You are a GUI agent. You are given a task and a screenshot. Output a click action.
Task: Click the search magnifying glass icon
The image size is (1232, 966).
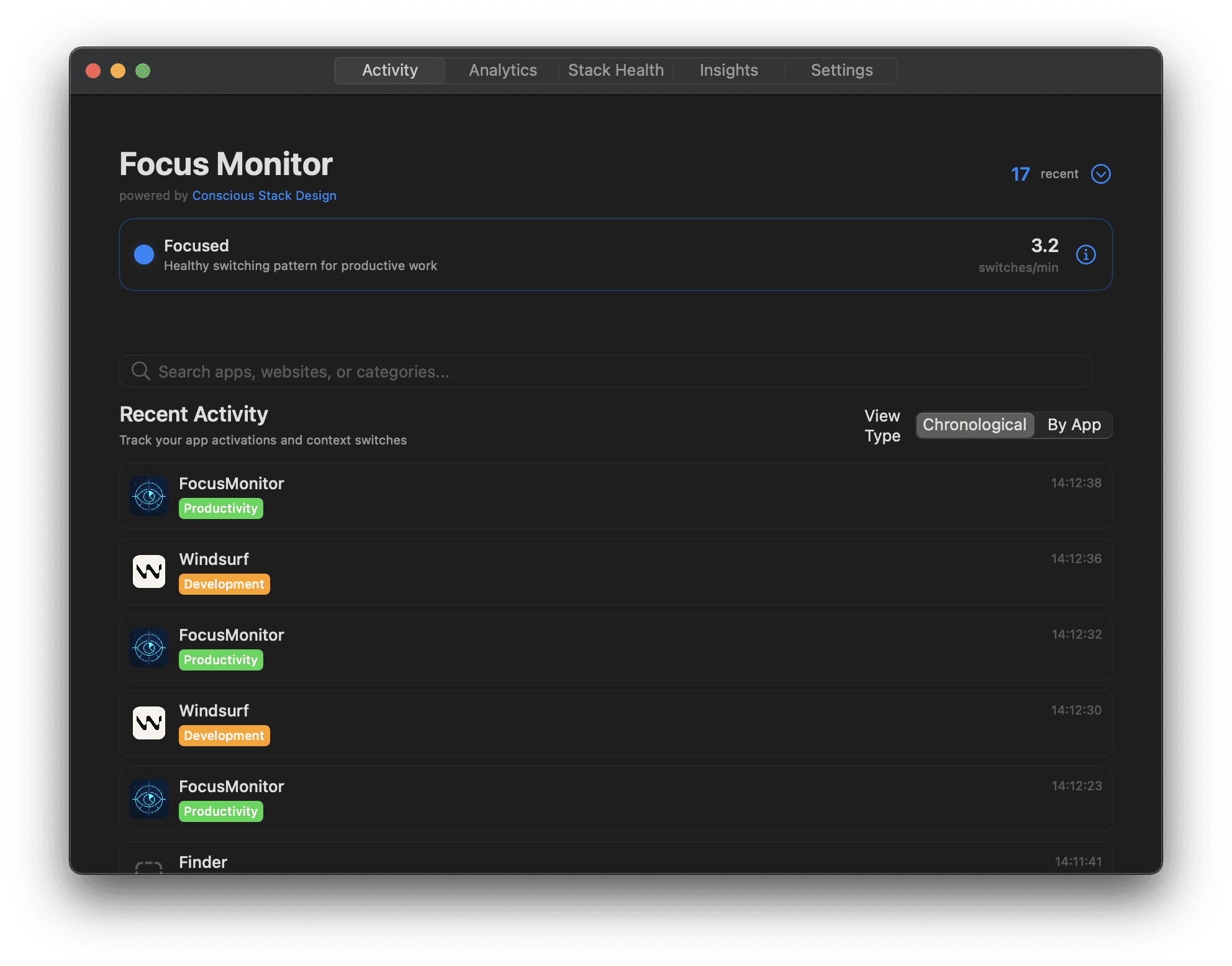[x=141, y=371]
